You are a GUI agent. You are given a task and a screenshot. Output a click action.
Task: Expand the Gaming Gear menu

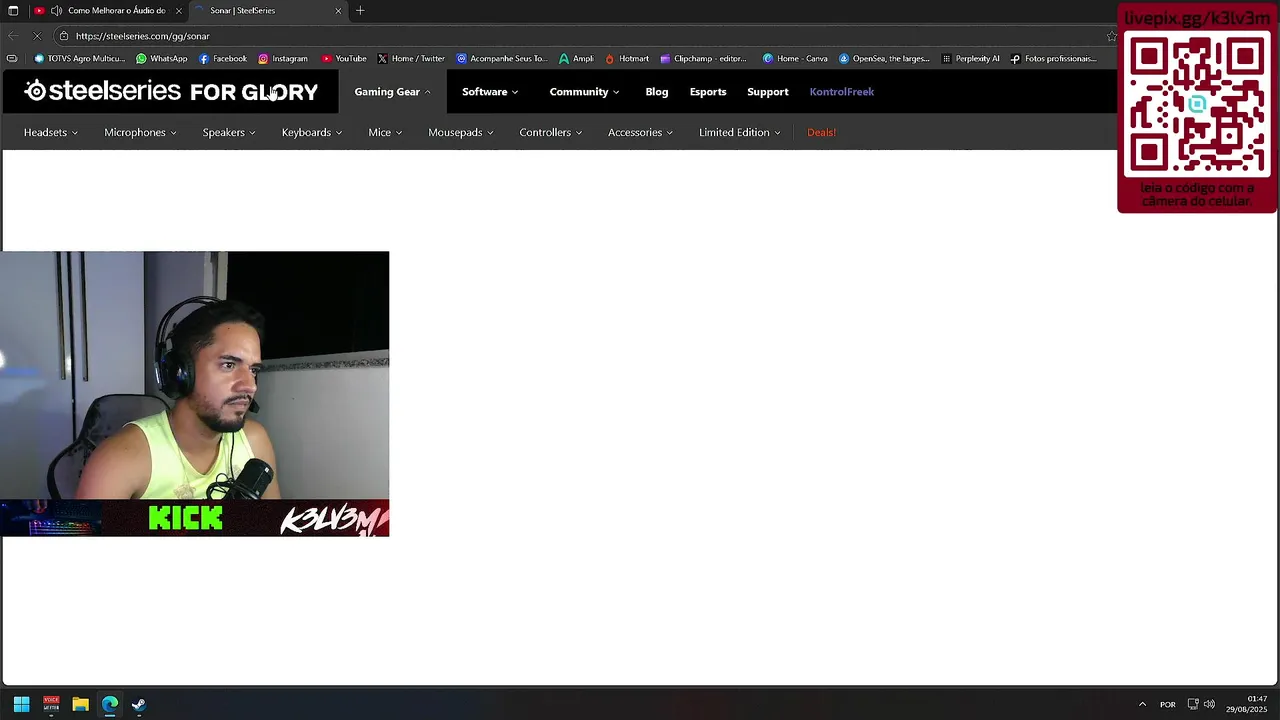pos(392,92)
